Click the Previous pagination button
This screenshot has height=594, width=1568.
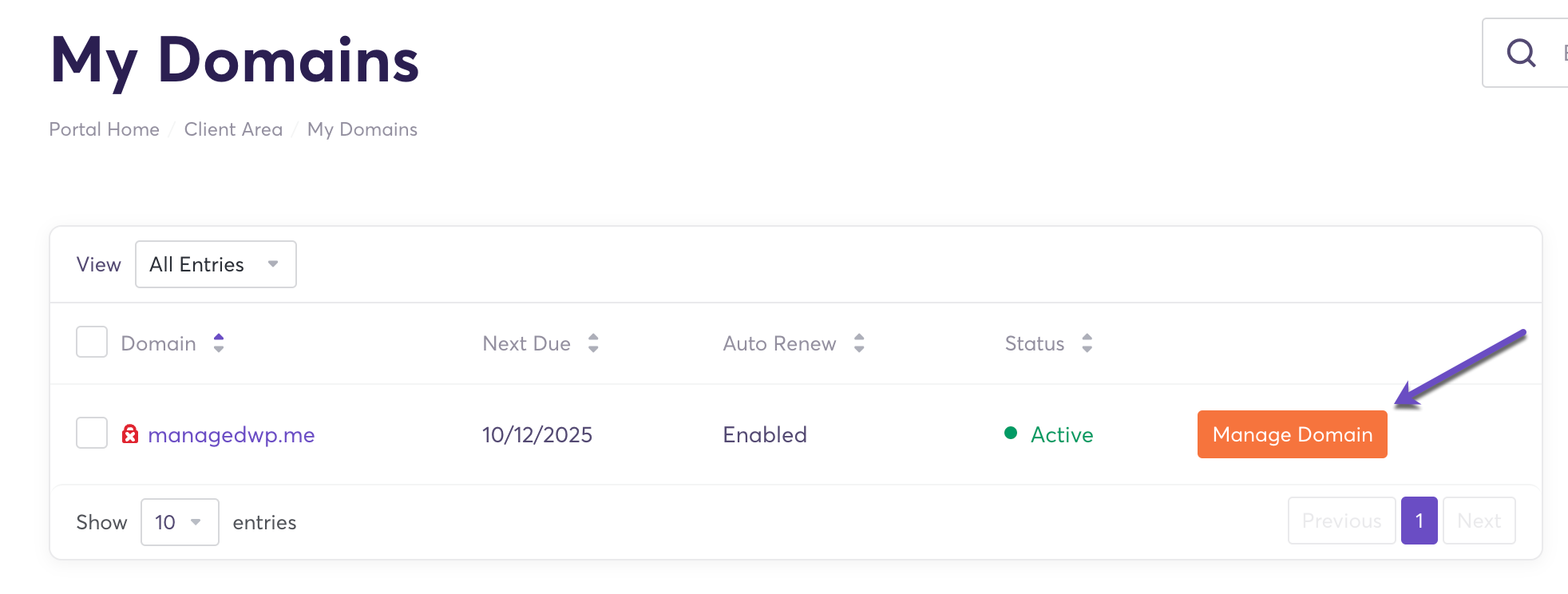[x=1341, y=521]
